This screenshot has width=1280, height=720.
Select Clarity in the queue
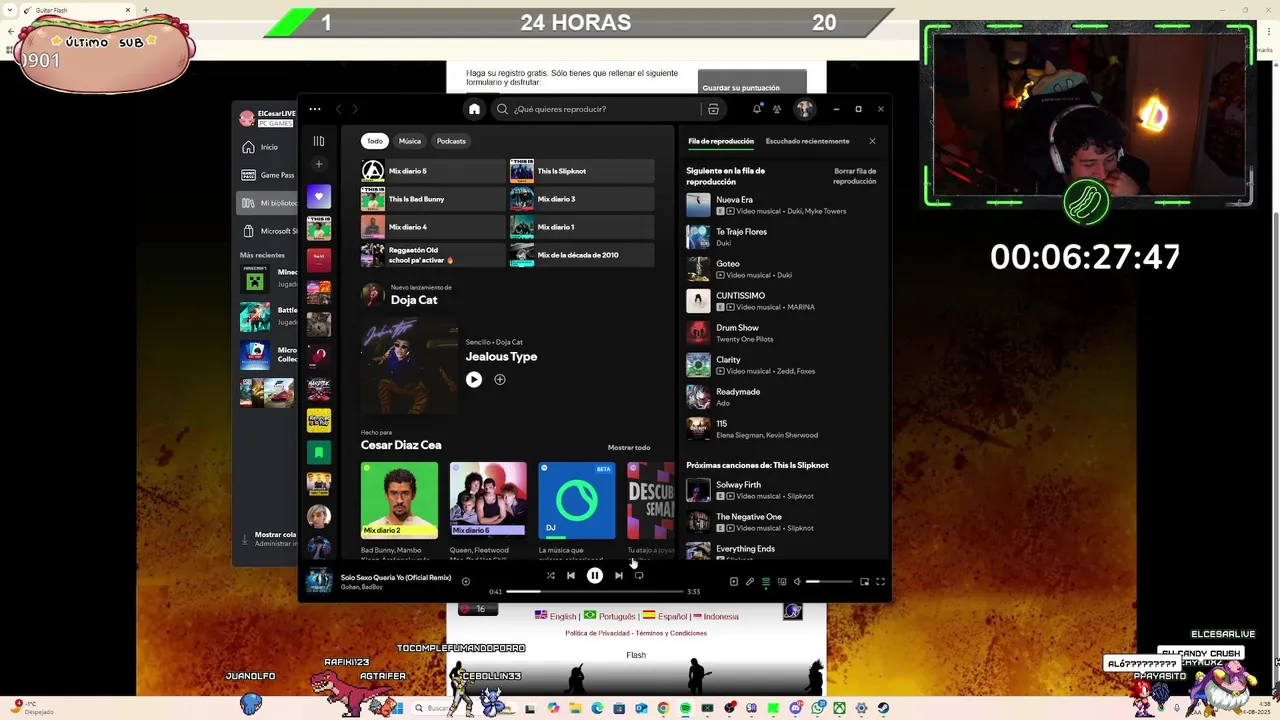782,365
